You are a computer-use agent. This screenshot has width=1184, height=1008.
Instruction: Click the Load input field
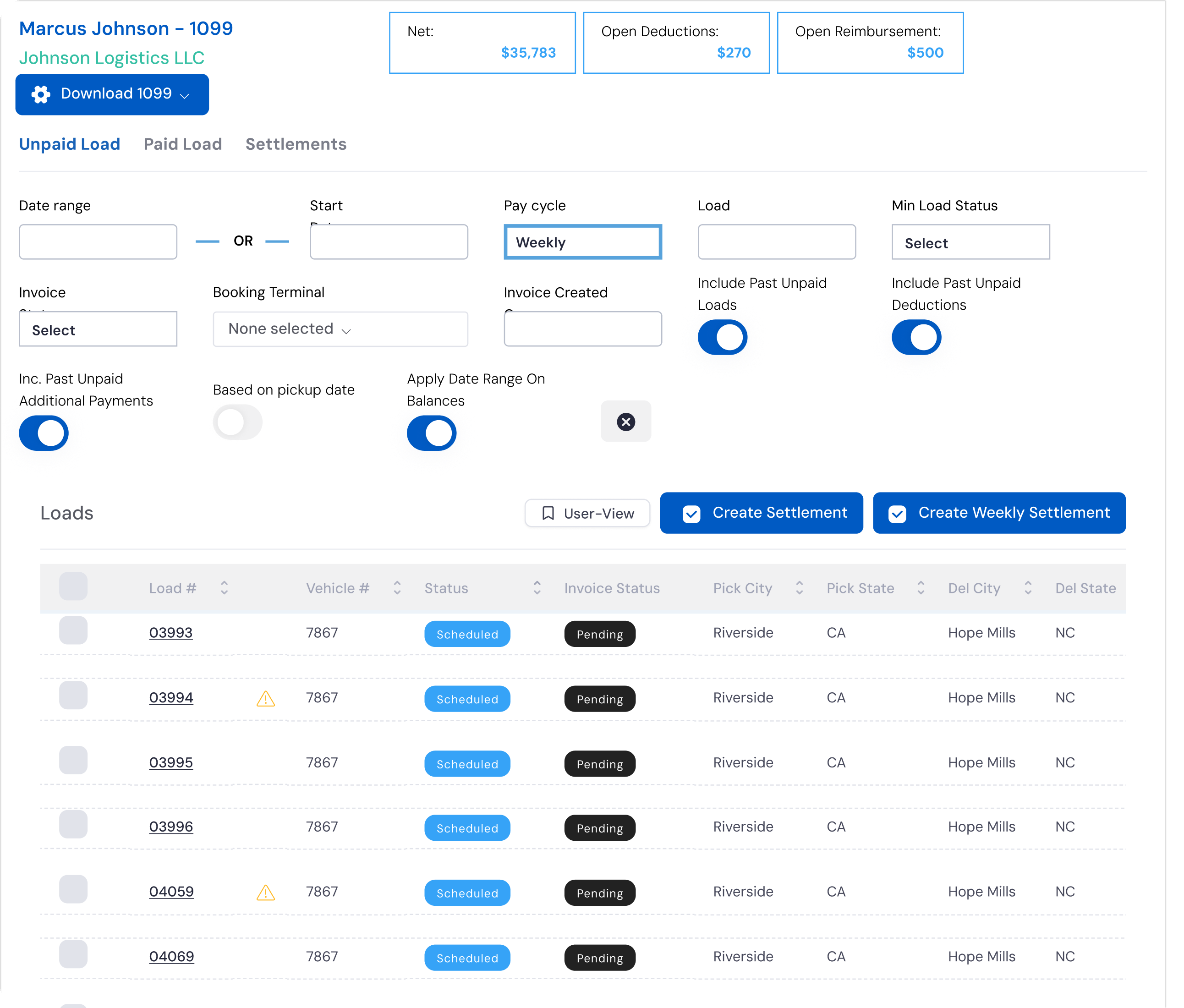tap(777, 242)
